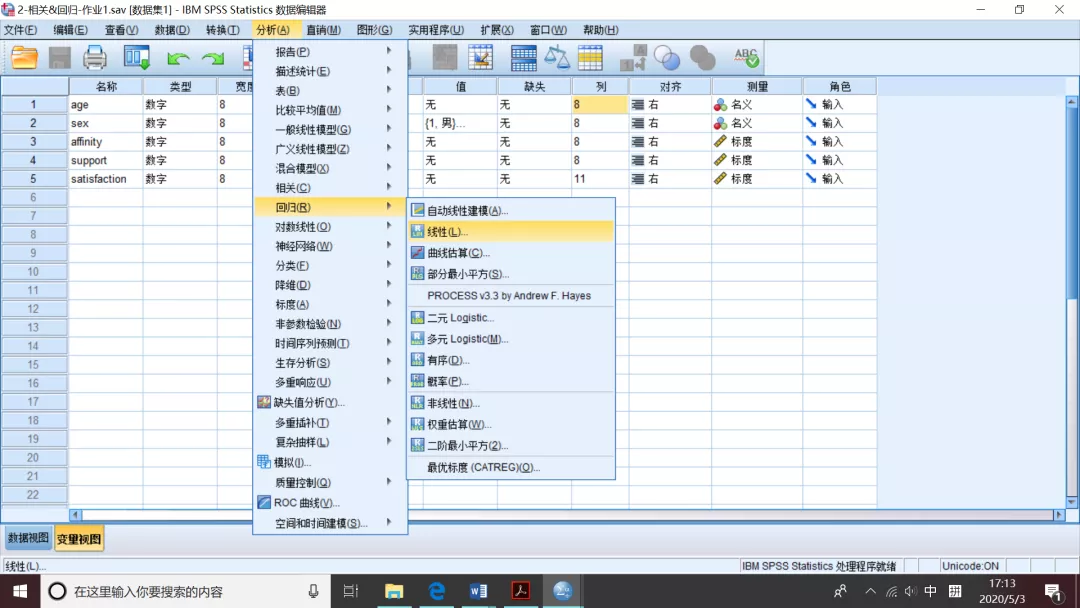Choose Ordinal regression 有序(D)

pos(511,360)
